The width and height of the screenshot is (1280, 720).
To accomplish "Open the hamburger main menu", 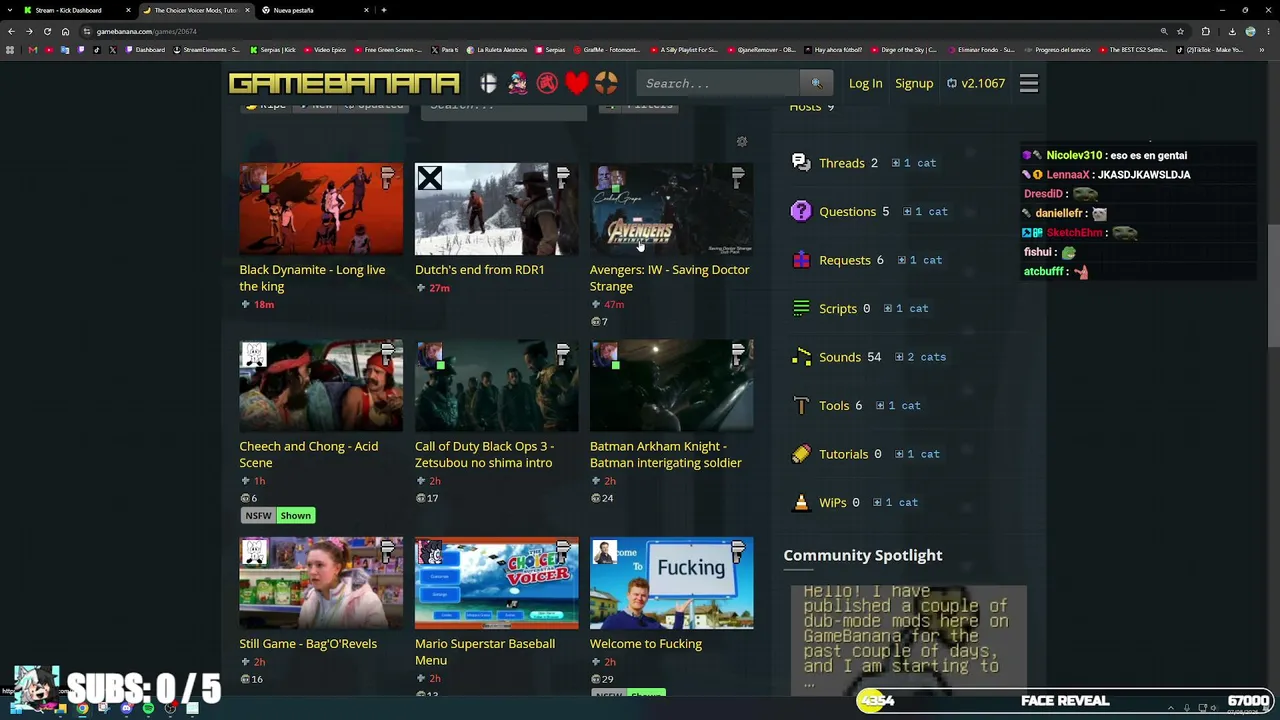I will point(1029,83).
